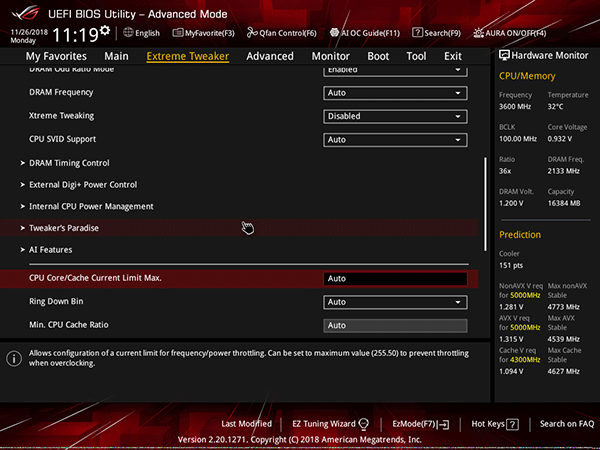Click Frequency value 3600 MHz

(x=515, y=107)
